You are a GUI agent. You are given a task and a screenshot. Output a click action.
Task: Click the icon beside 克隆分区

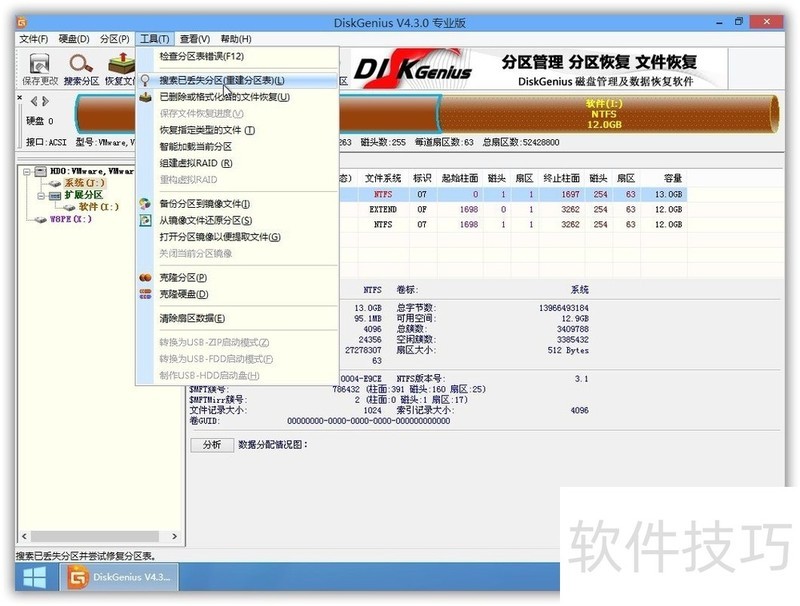coord(145,277)
